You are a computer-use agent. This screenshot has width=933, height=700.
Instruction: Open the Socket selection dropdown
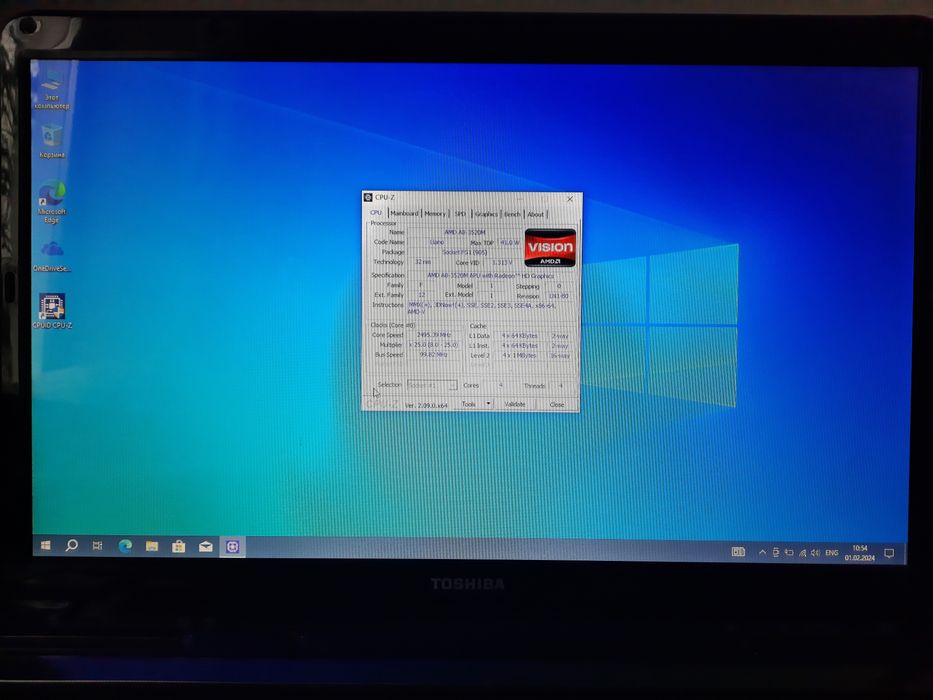coord(433,385)
